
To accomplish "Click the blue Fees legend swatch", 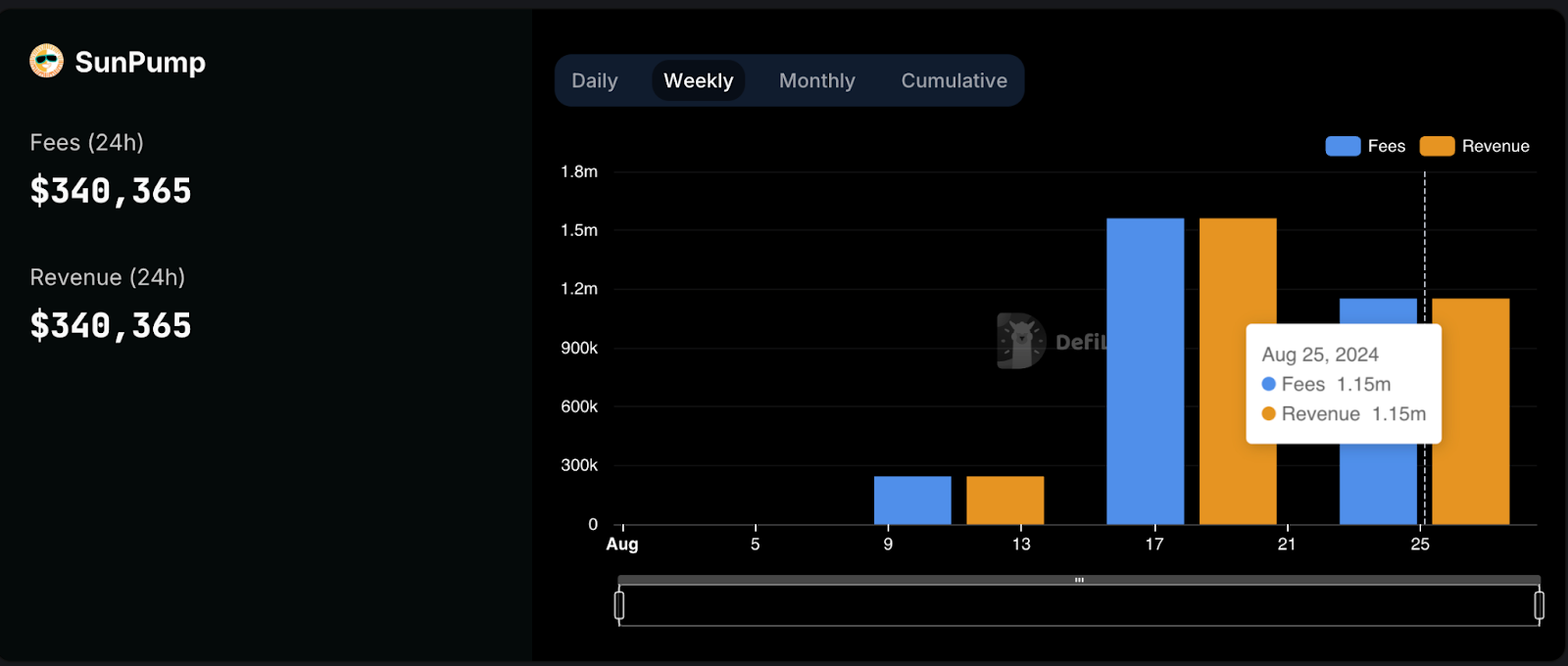I will (1343, 146).
